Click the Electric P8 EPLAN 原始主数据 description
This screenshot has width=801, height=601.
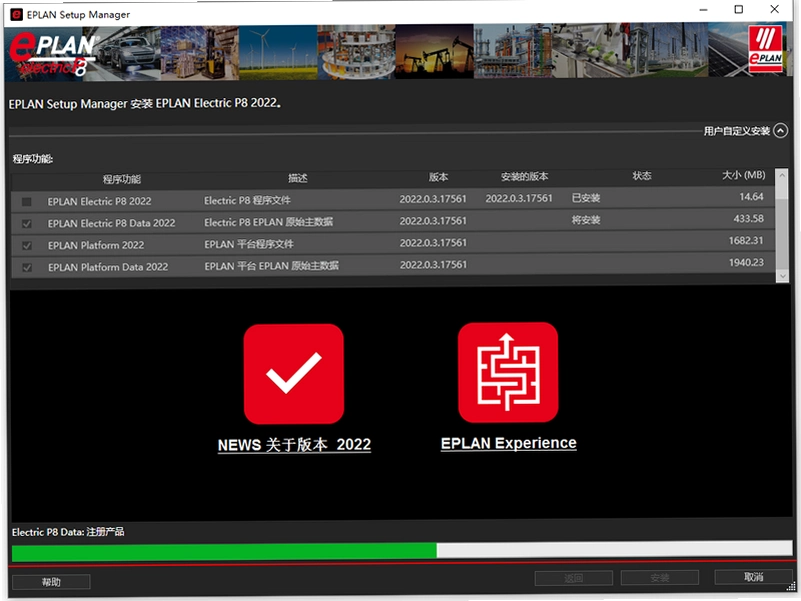pos(269,222)
